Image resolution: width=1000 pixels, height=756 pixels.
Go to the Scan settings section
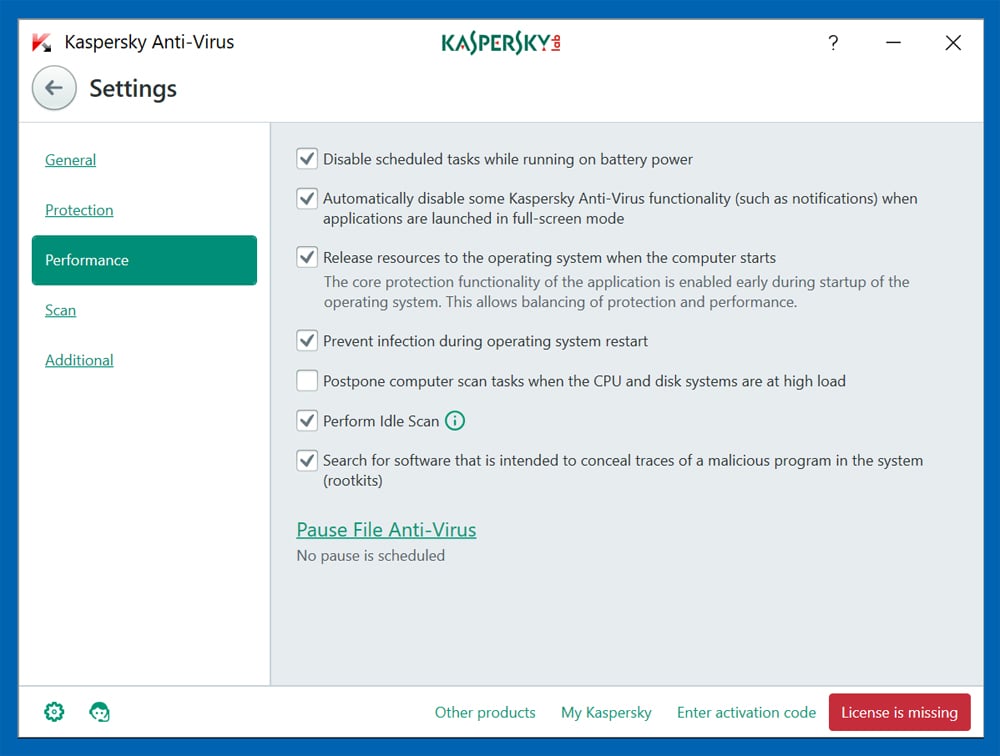(60, 310)
